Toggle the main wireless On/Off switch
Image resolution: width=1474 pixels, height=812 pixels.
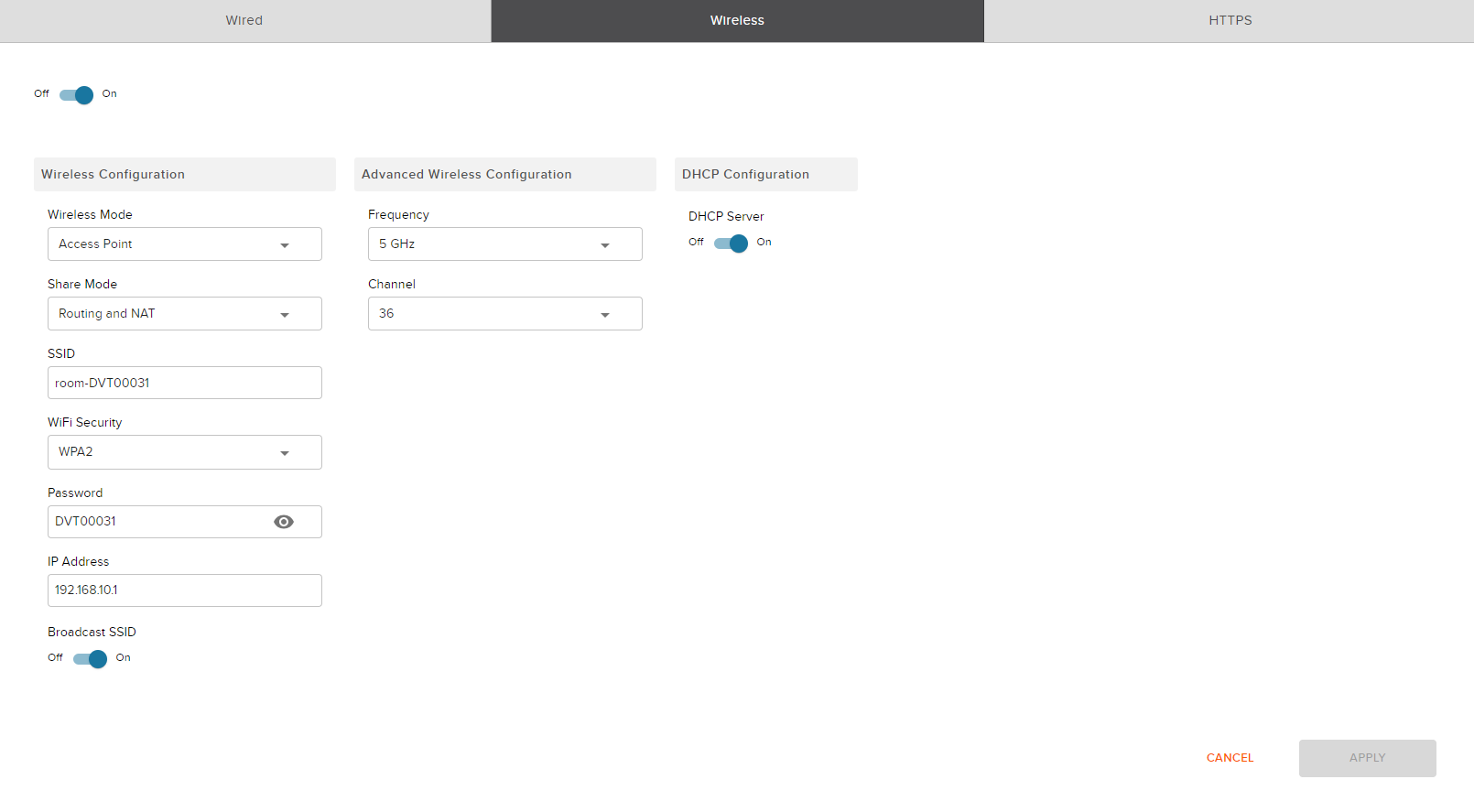click(x=77, y=95)
